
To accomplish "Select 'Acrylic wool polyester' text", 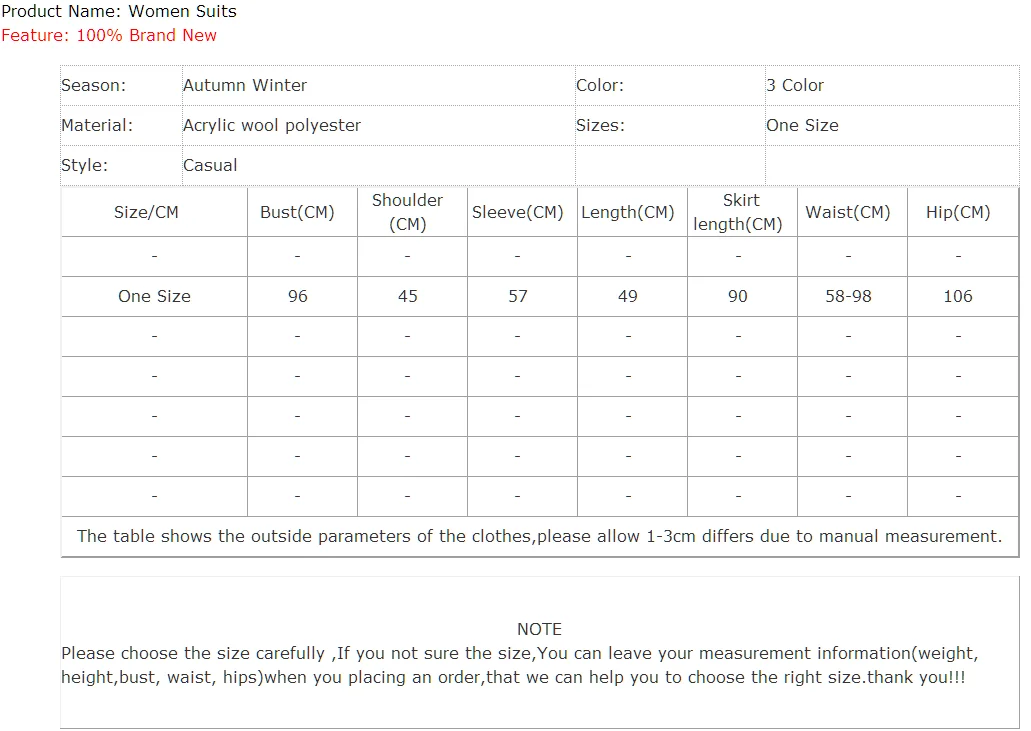I will [272, 126].
